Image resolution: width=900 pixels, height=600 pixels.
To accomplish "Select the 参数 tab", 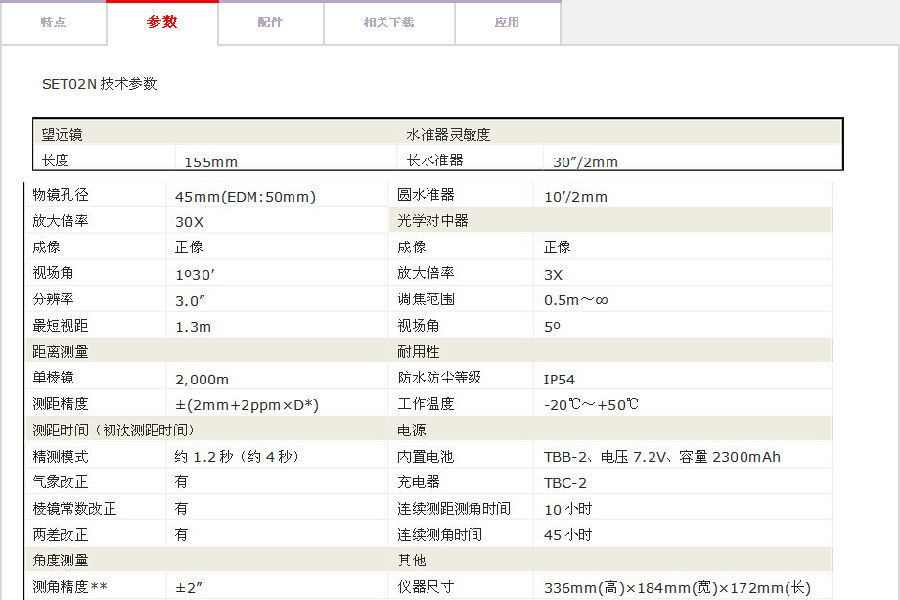I will 162,22.
